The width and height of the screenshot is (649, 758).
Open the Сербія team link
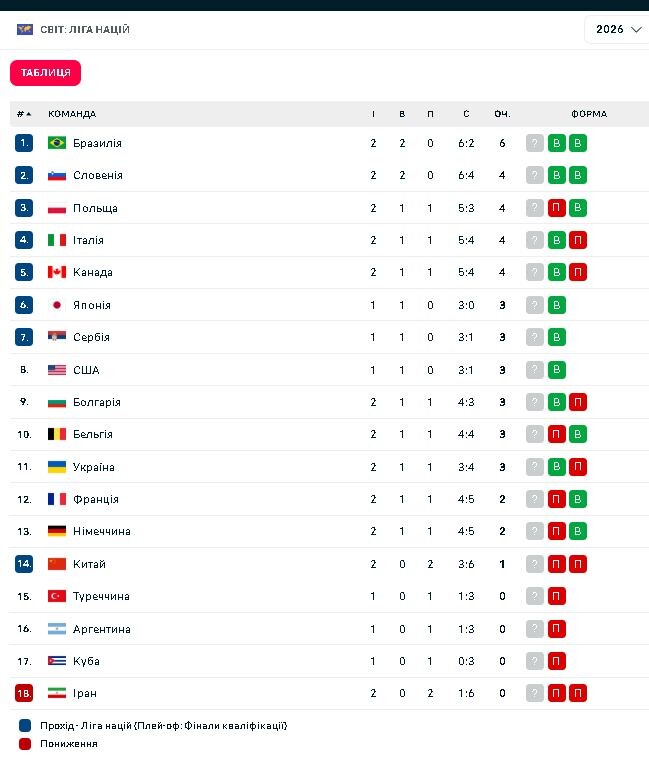[x=91, y=337]
